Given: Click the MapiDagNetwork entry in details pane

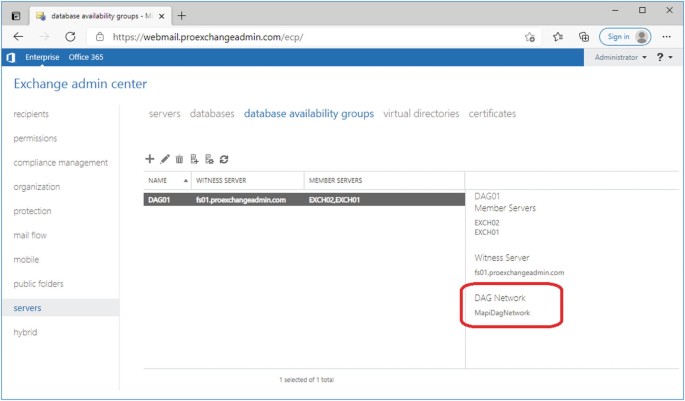Looking at the screenshot, I should pos(502,313).
